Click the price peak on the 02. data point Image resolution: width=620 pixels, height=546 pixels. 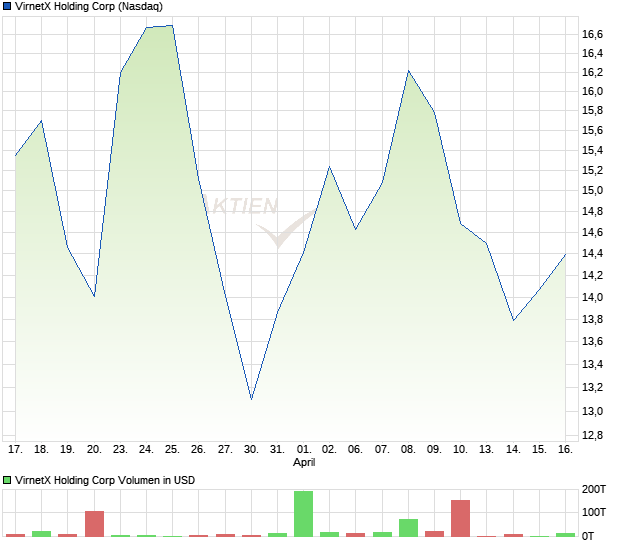pos(329,167)
